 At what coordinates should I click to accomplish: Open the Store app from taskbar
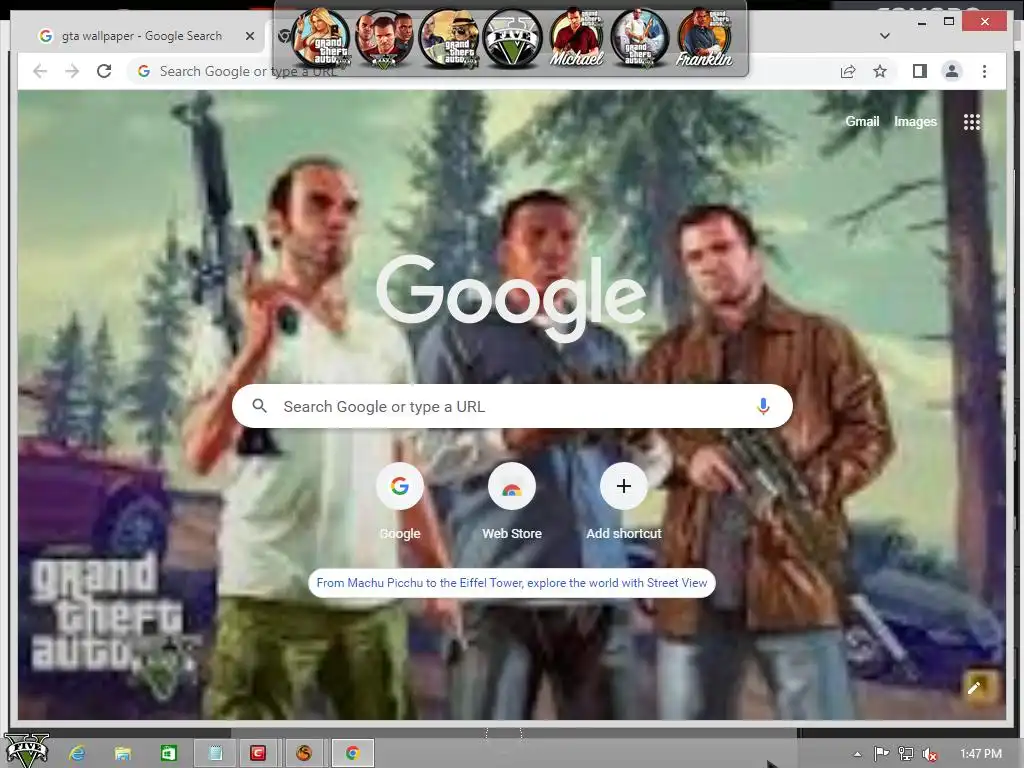(x=168, y=754)
